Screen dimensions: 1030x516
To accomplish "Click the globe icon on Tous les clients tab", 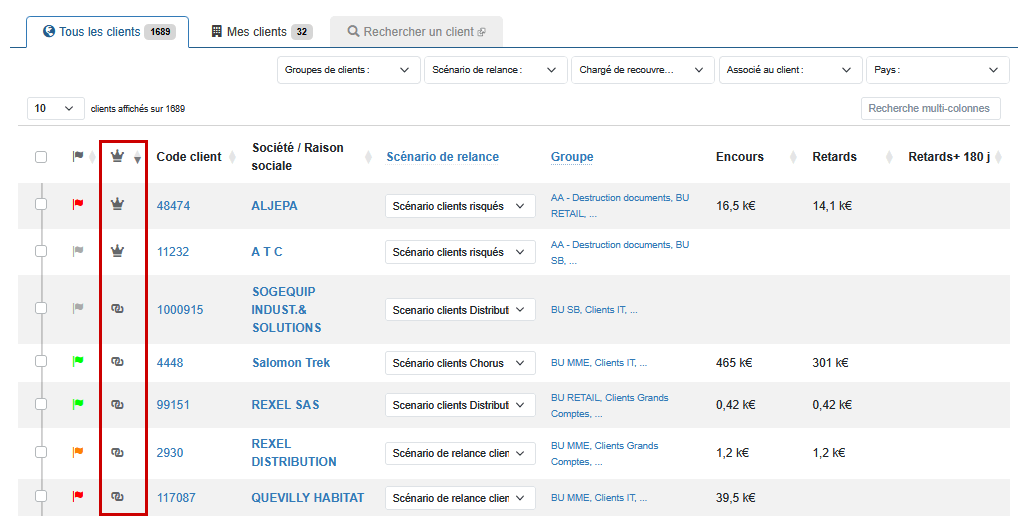I will click(x=49, y=31).
